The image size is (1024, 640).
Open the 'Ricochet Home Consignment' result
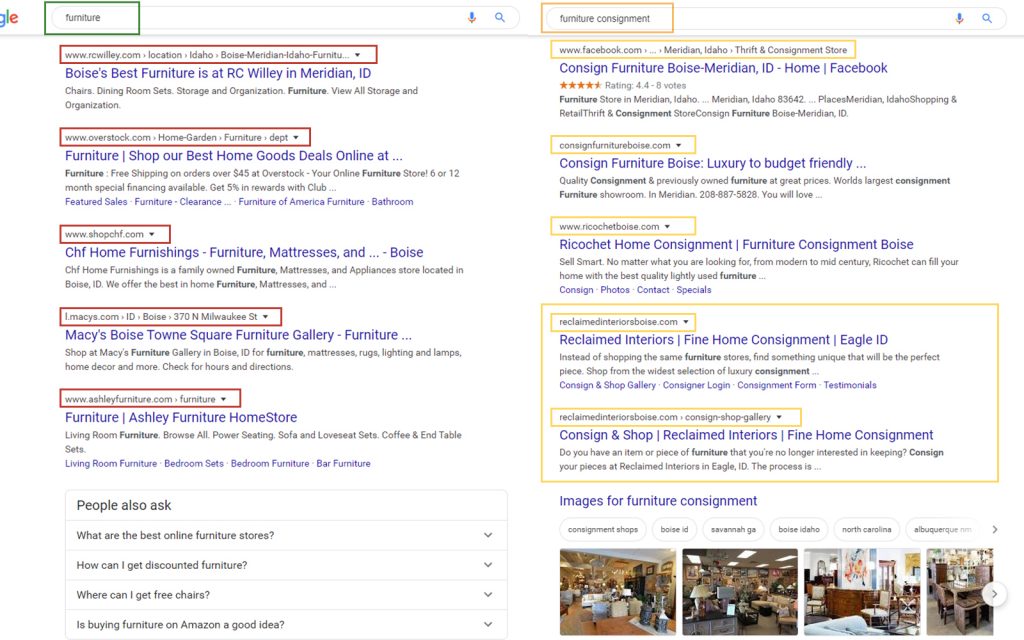732,244
